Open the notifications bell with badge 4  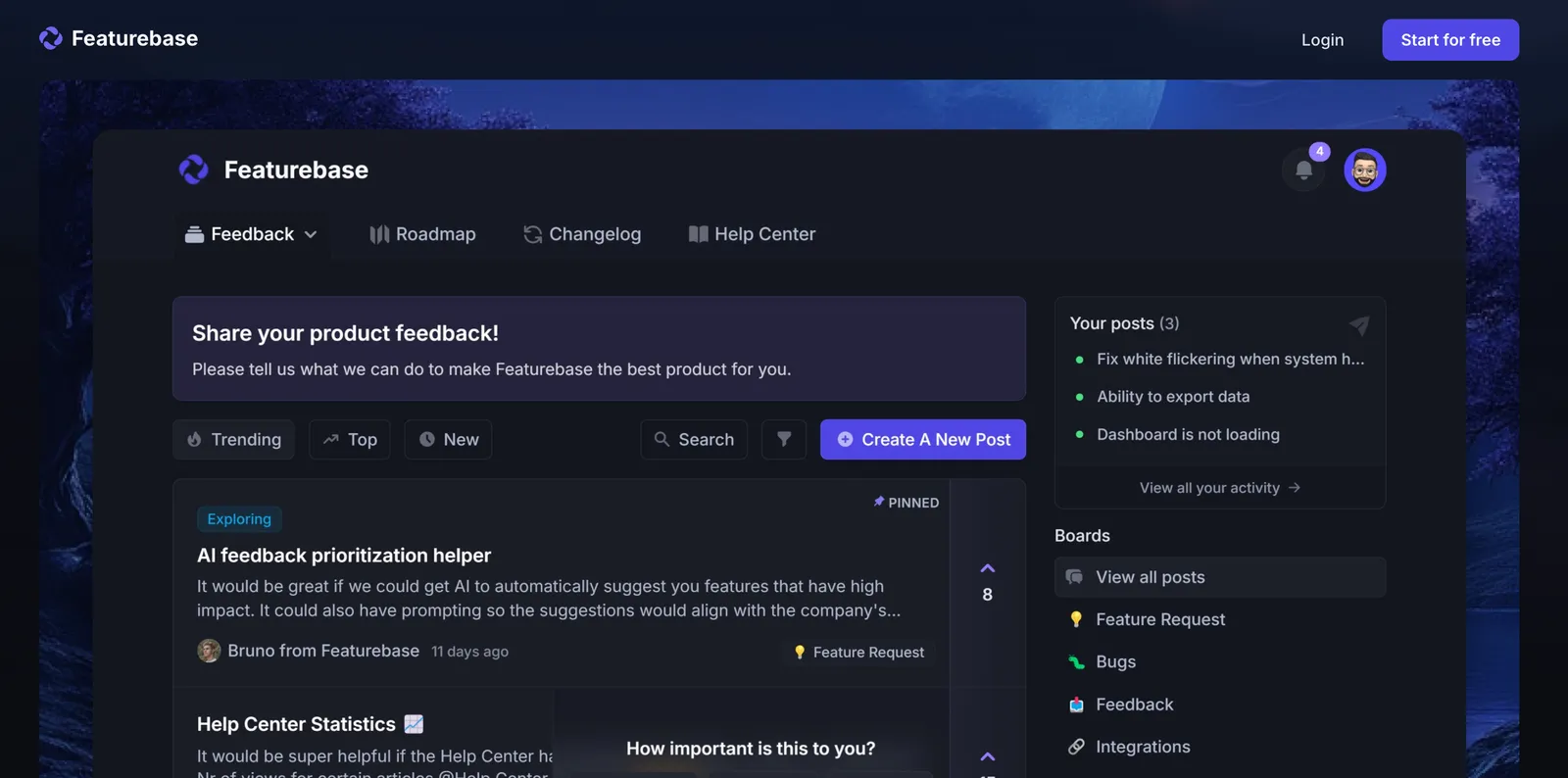click(x=1304, y=170)
